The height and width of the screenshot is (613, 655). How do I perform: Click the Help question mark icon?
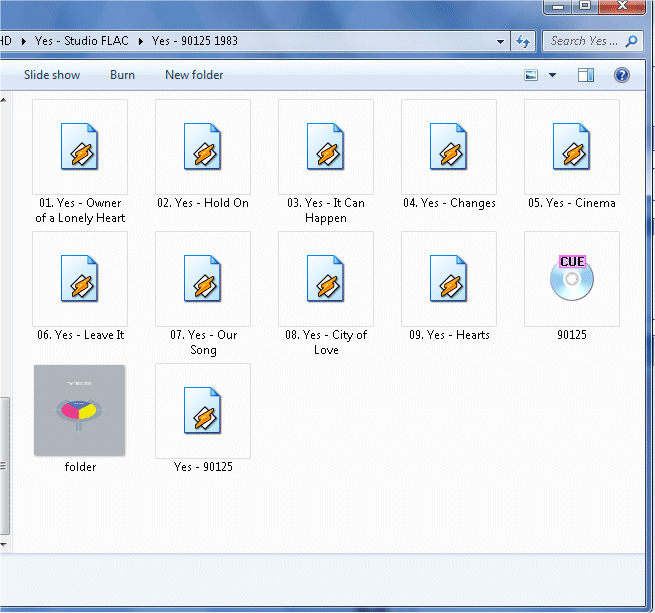(622, 75)
